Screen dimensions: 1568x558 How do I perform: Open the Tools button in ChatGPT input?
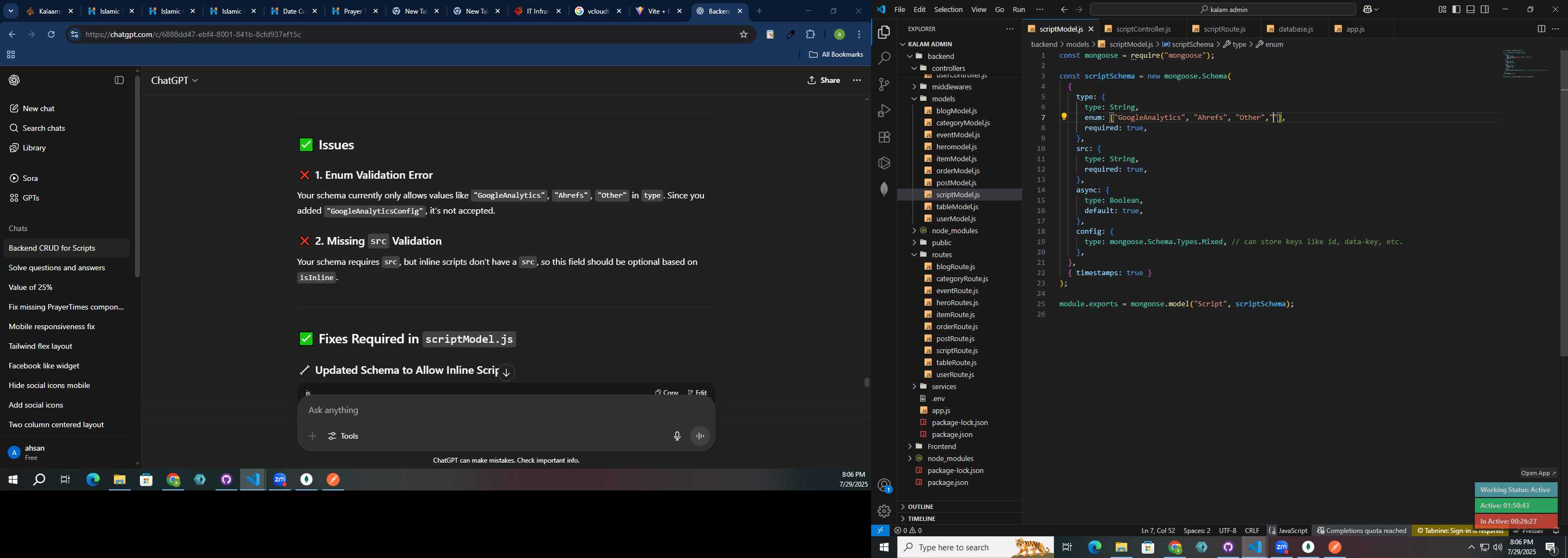click(x=344, y=436)
